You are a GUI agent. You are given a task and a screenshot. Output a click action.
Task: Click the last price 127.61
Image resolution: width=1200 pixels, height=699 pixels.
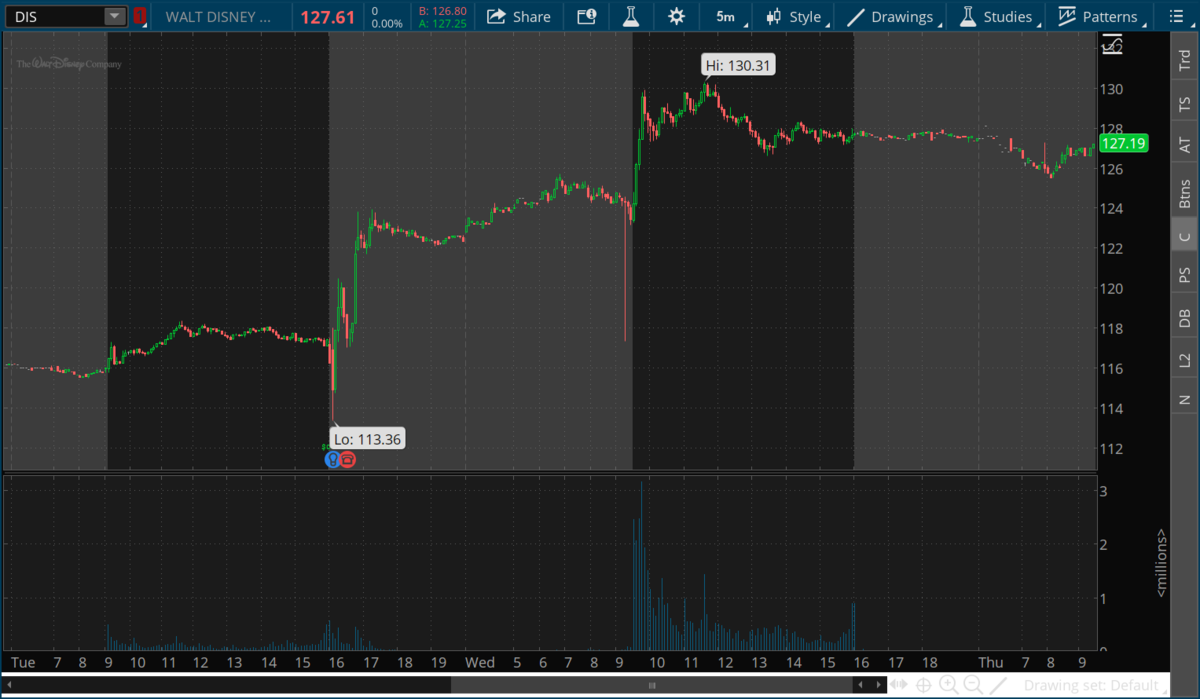[328, 17]
